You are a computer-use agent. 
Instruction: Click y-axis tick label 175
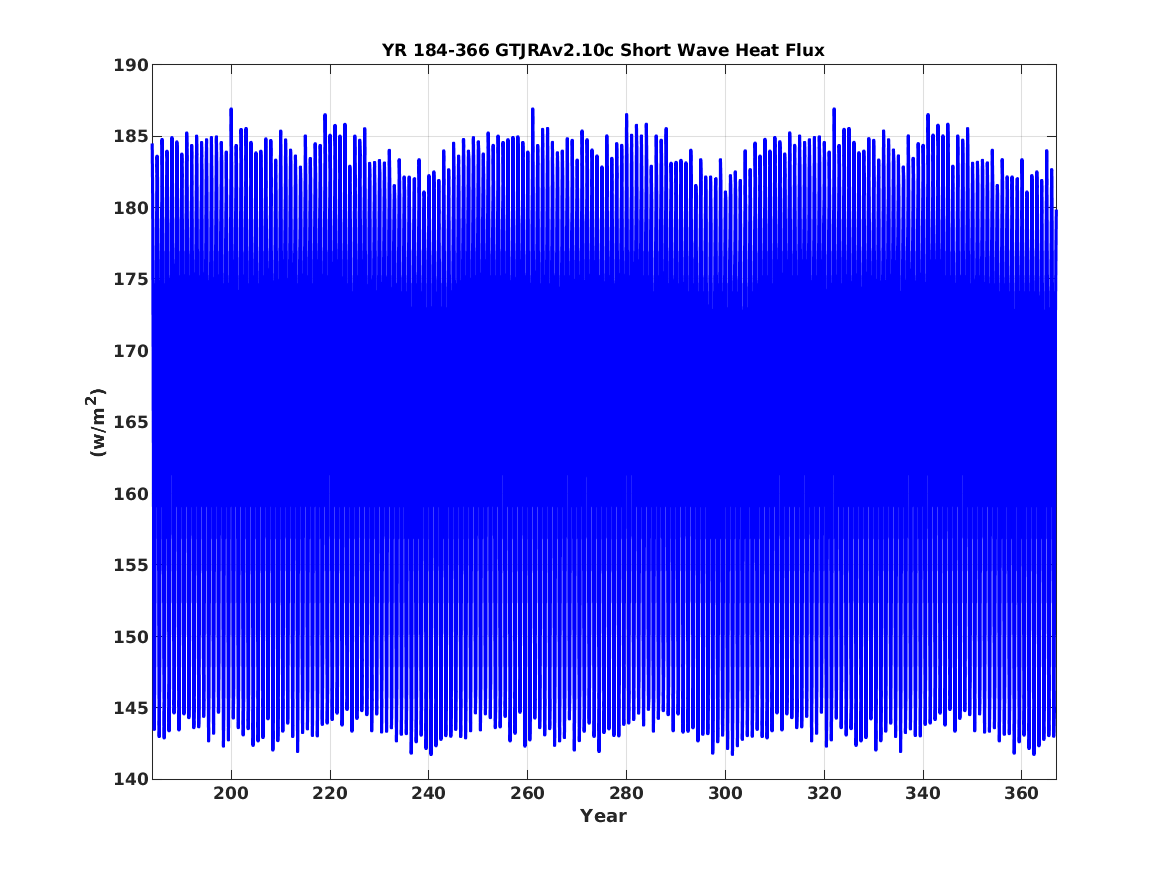[130, 279]
